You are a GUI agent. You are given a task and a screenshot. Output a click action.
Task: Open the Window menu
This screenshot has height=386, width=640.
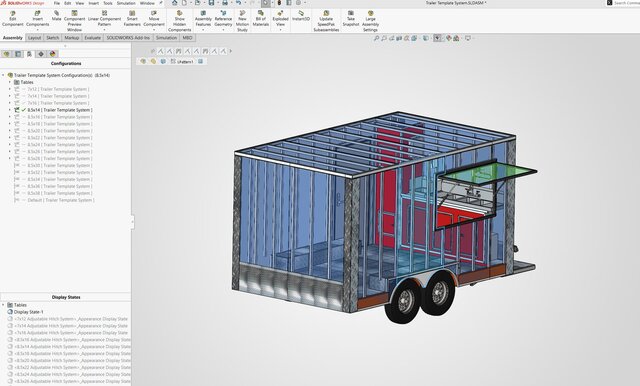tap(147, 3)
